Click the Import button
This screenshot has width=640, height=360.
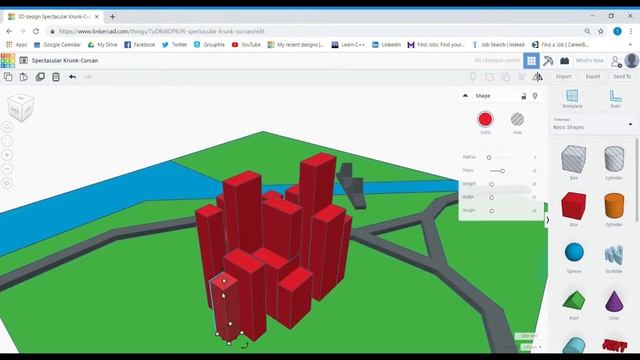pos(563,76)
